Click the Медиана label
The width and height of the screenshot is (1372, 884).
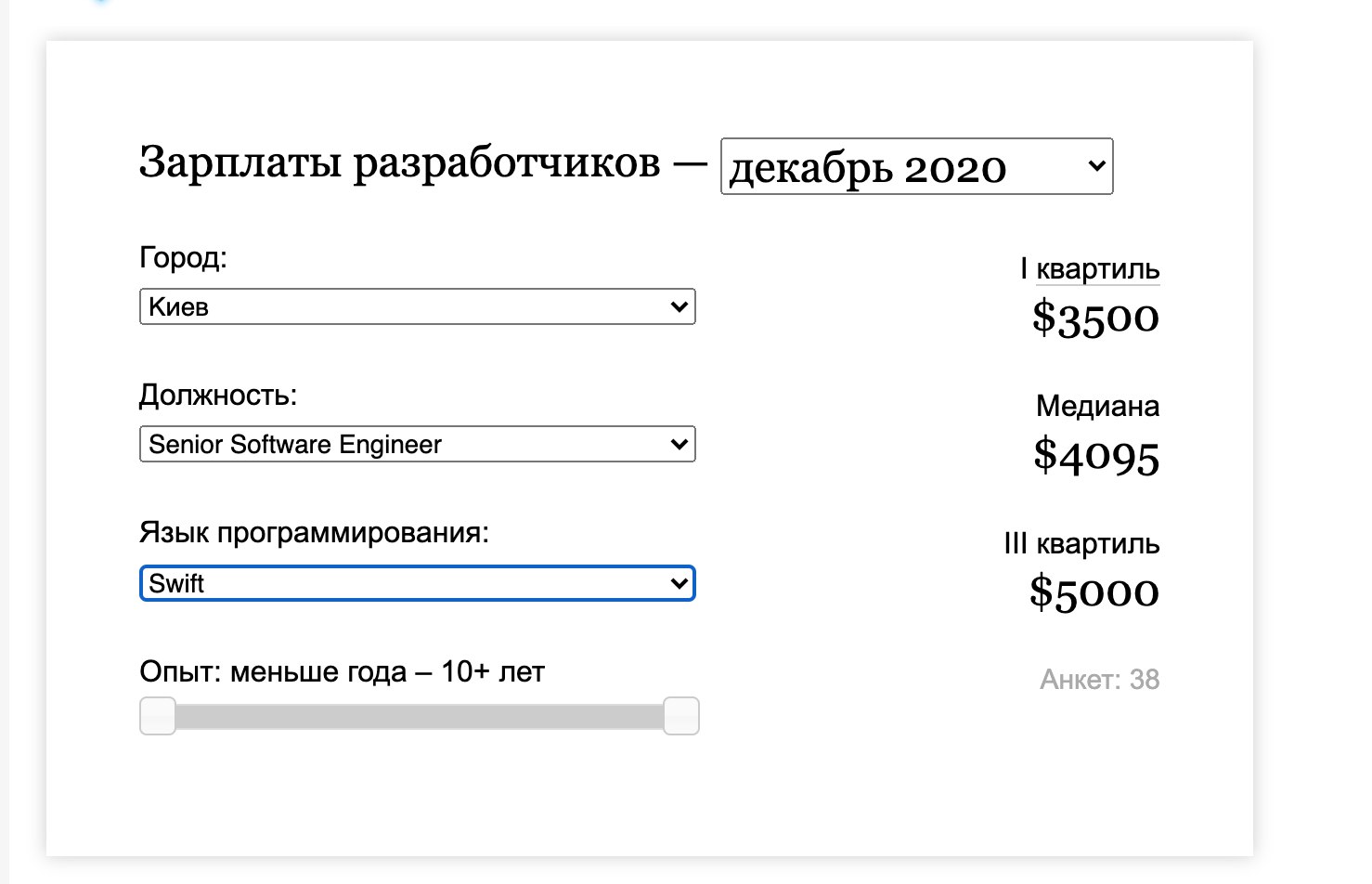1097,407
